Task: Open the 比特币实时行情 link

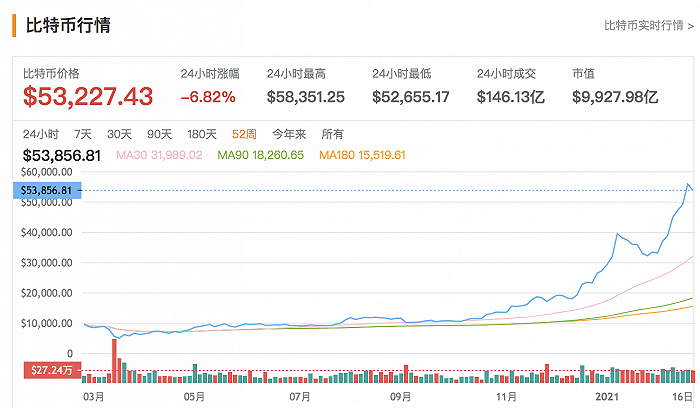Action: click(649, 24)
